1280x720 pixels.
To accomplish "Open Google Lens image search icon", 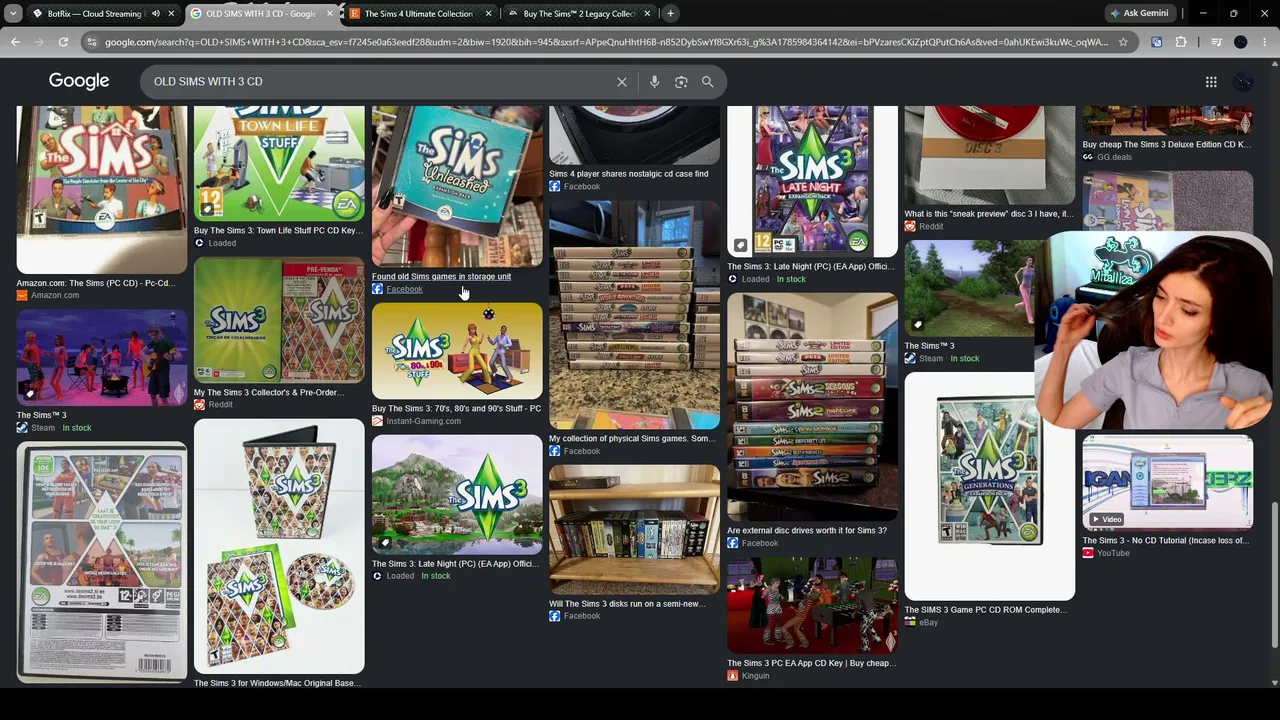I will click(x=681, y=82).
